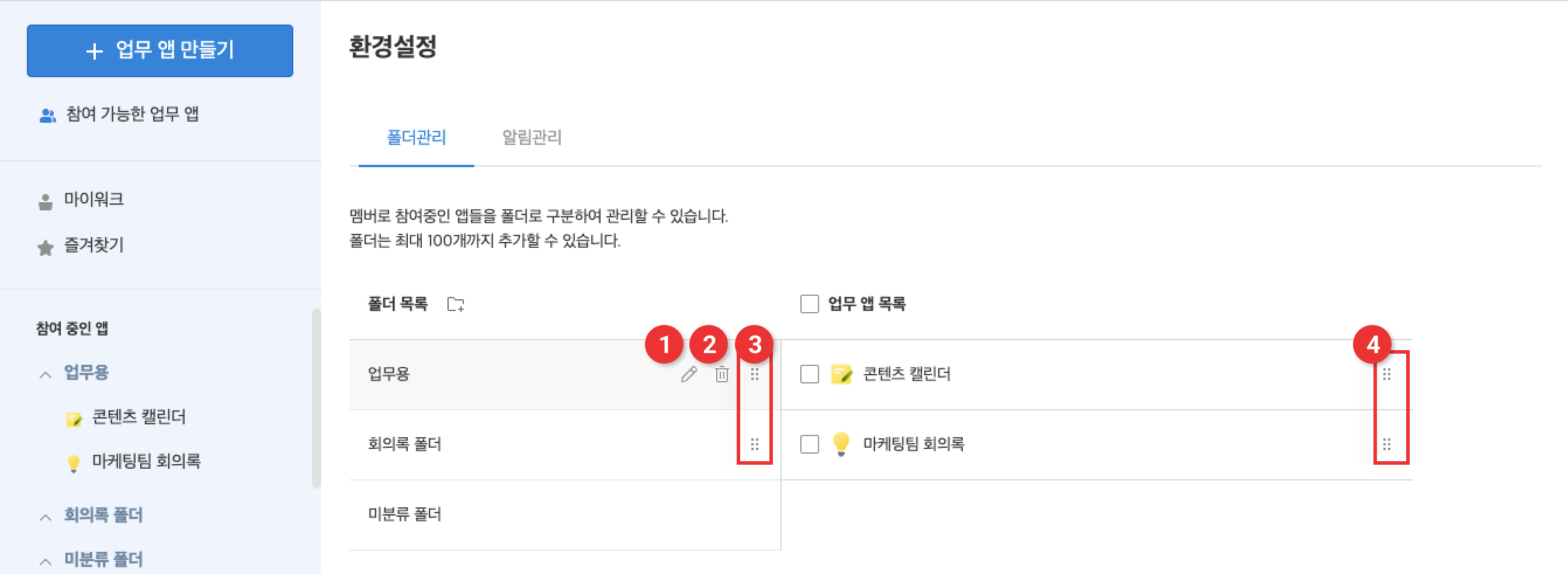Click drag handle on 콘텐츠 캘린더 app row
Viewport: 1568px width, 574px height.
click(x=1387, y=374)
